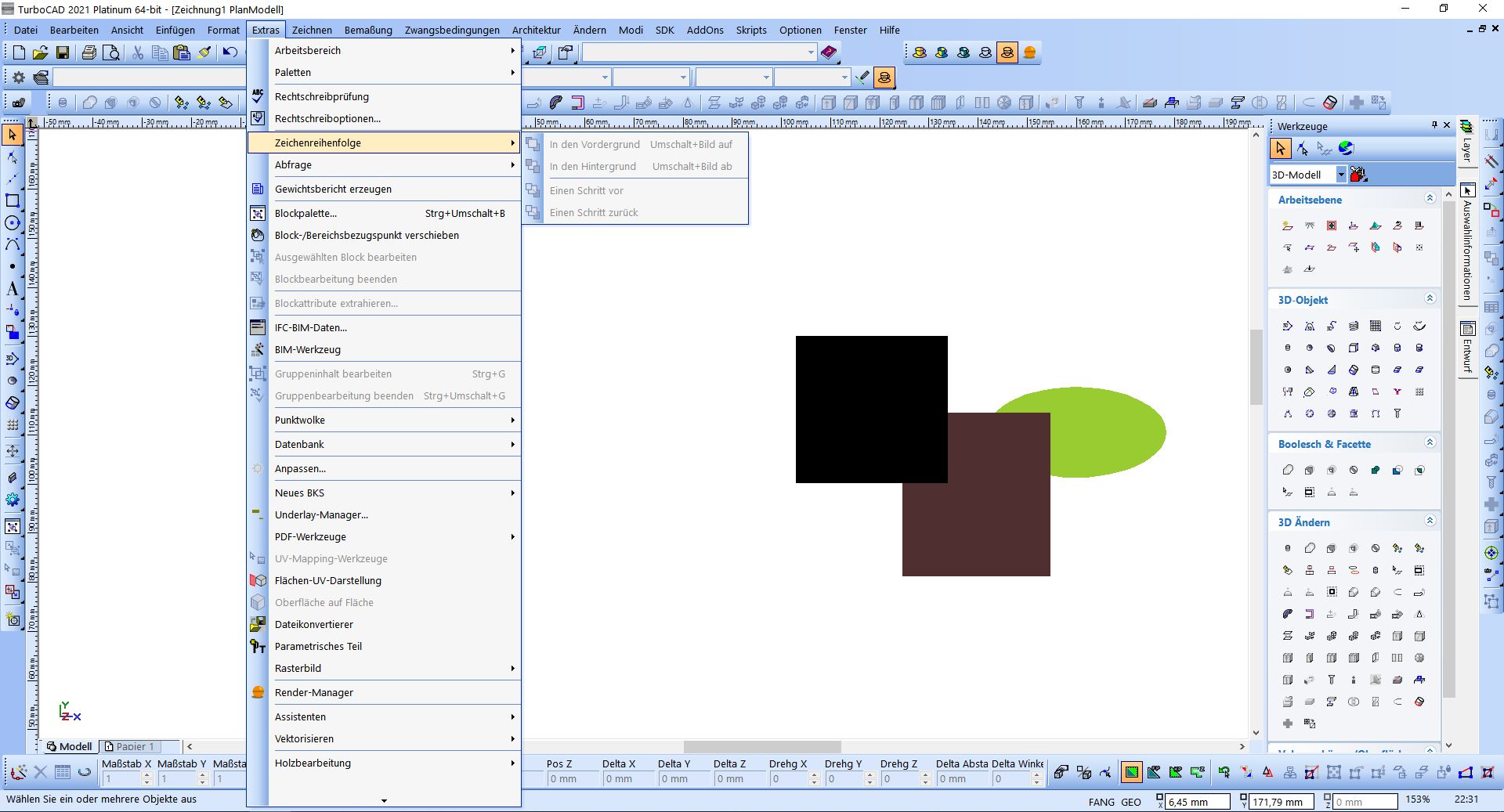This screenshot has height=812, width=1504.
Task: Collapse the 3D-Objekt section
Action: click(1430, 299)
